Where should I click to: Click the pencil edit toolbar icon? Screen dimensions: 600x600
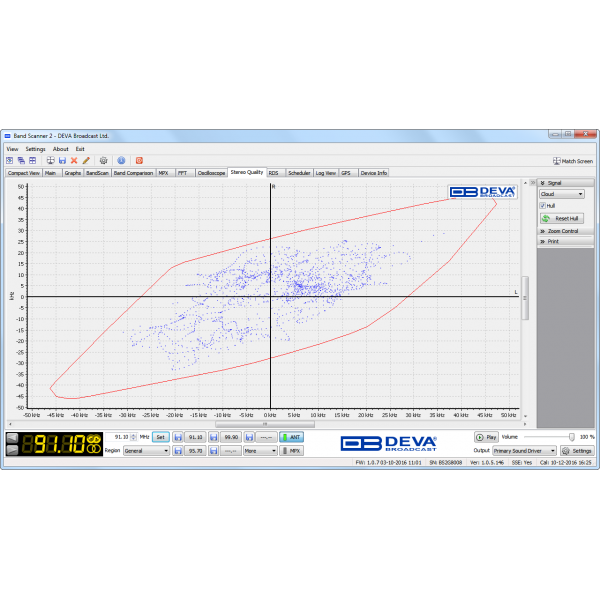tap(86, 160)
